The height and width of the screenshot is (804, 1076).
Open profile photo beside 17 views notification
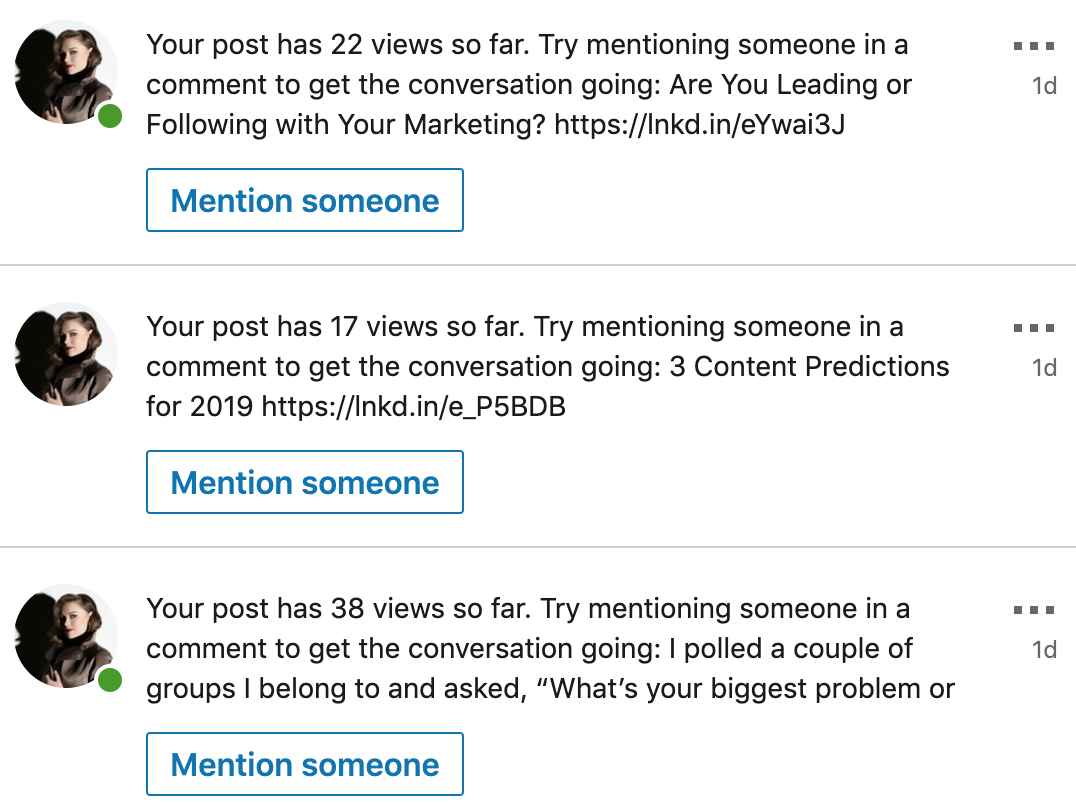(x=66, y=354)
